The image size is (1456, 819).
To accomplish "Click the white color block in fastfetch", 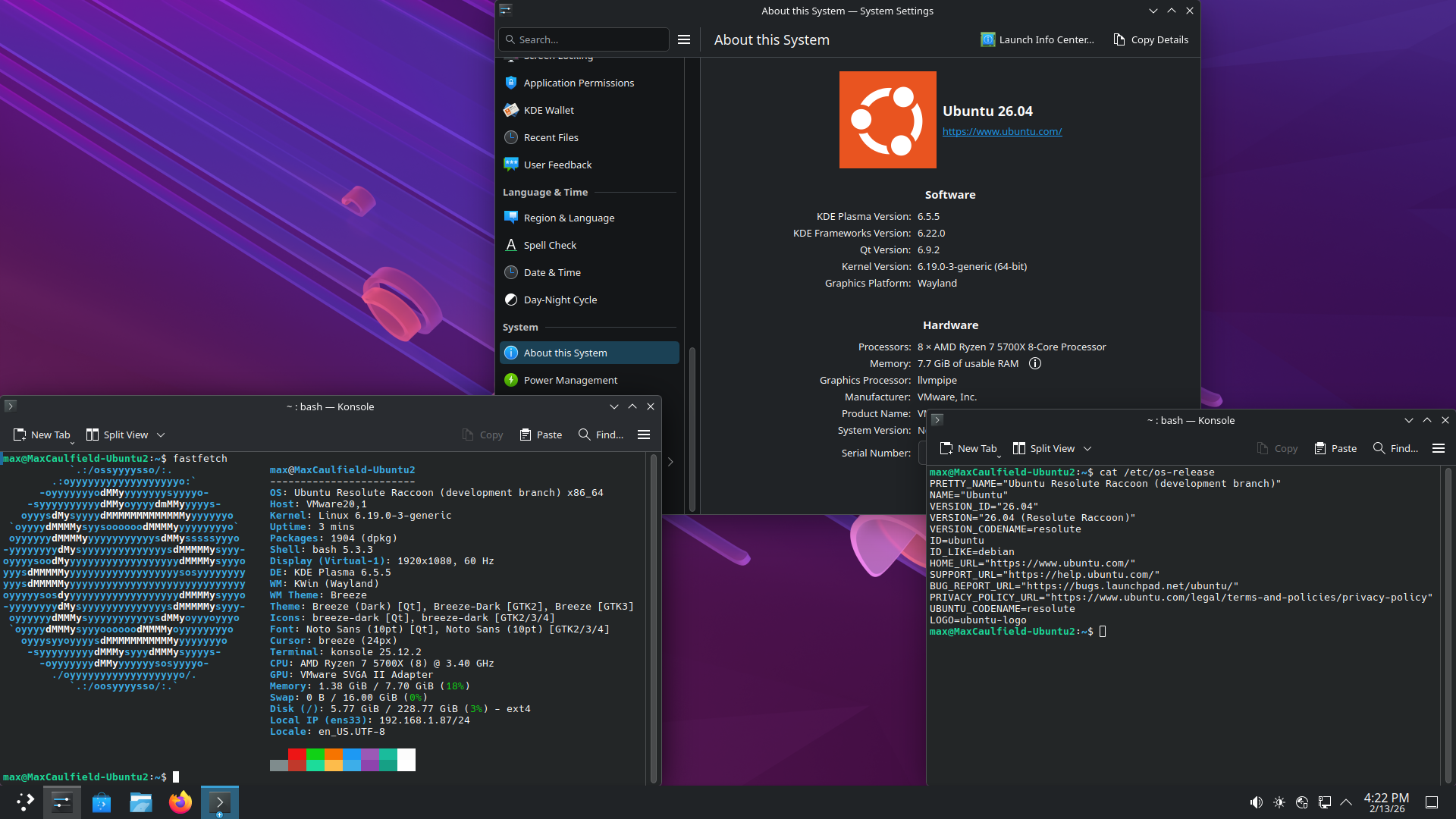I will point(406,760).
